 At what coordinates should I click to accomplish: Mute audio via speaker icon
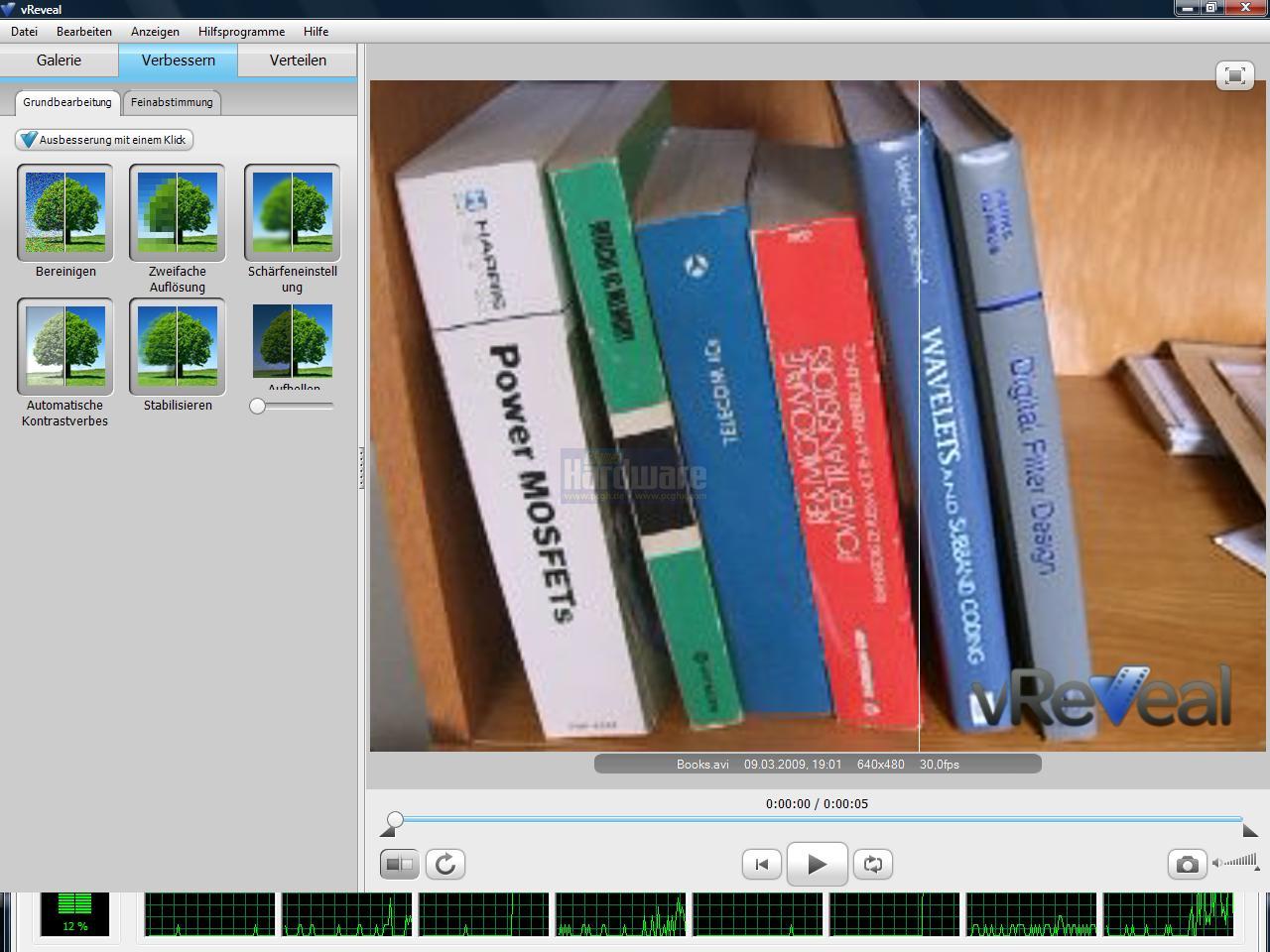(x=1217, y=863)
